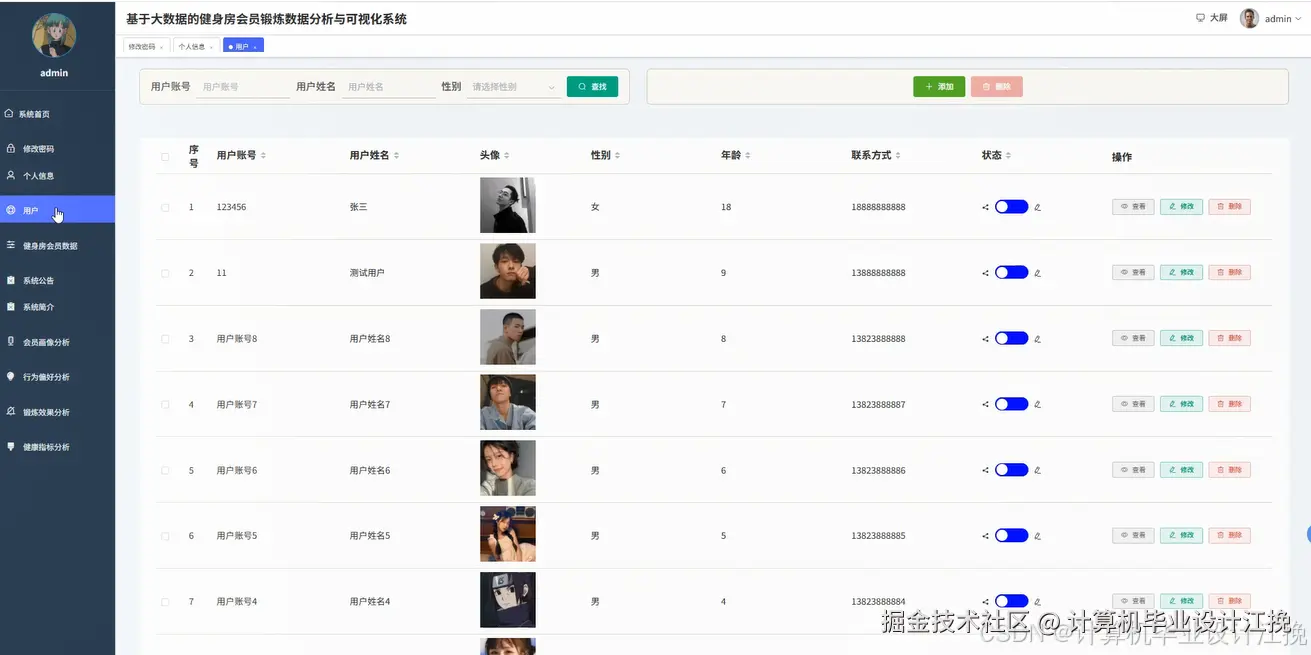The image size is (1311, 655).
Task: Check the select-all checkbox in table header
Action: (165, 156)
